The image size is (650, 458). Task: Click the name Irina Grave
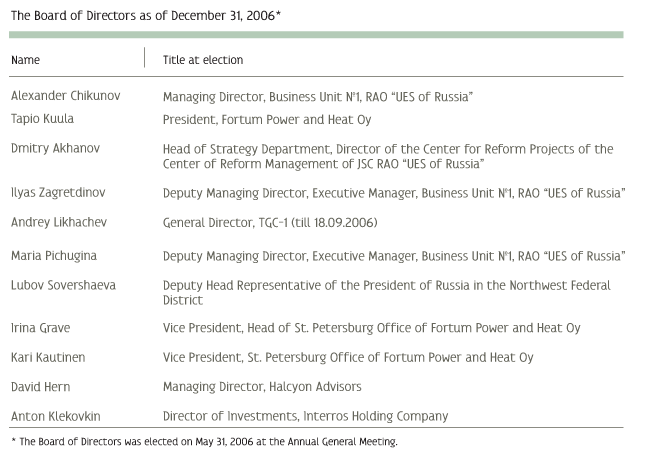click(41, 328)
